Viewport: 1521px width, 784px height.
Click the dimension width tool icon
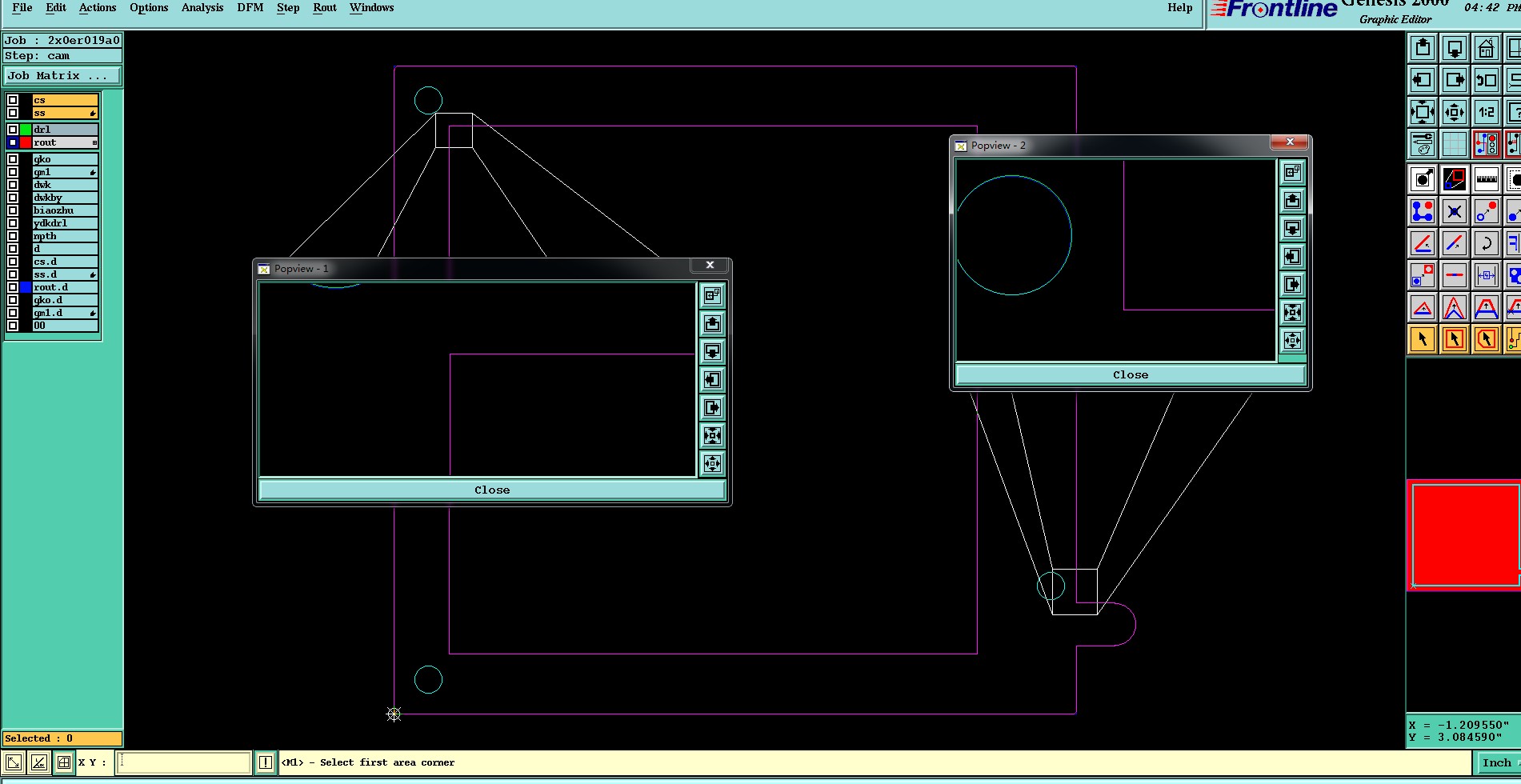tap(1487, 275)
